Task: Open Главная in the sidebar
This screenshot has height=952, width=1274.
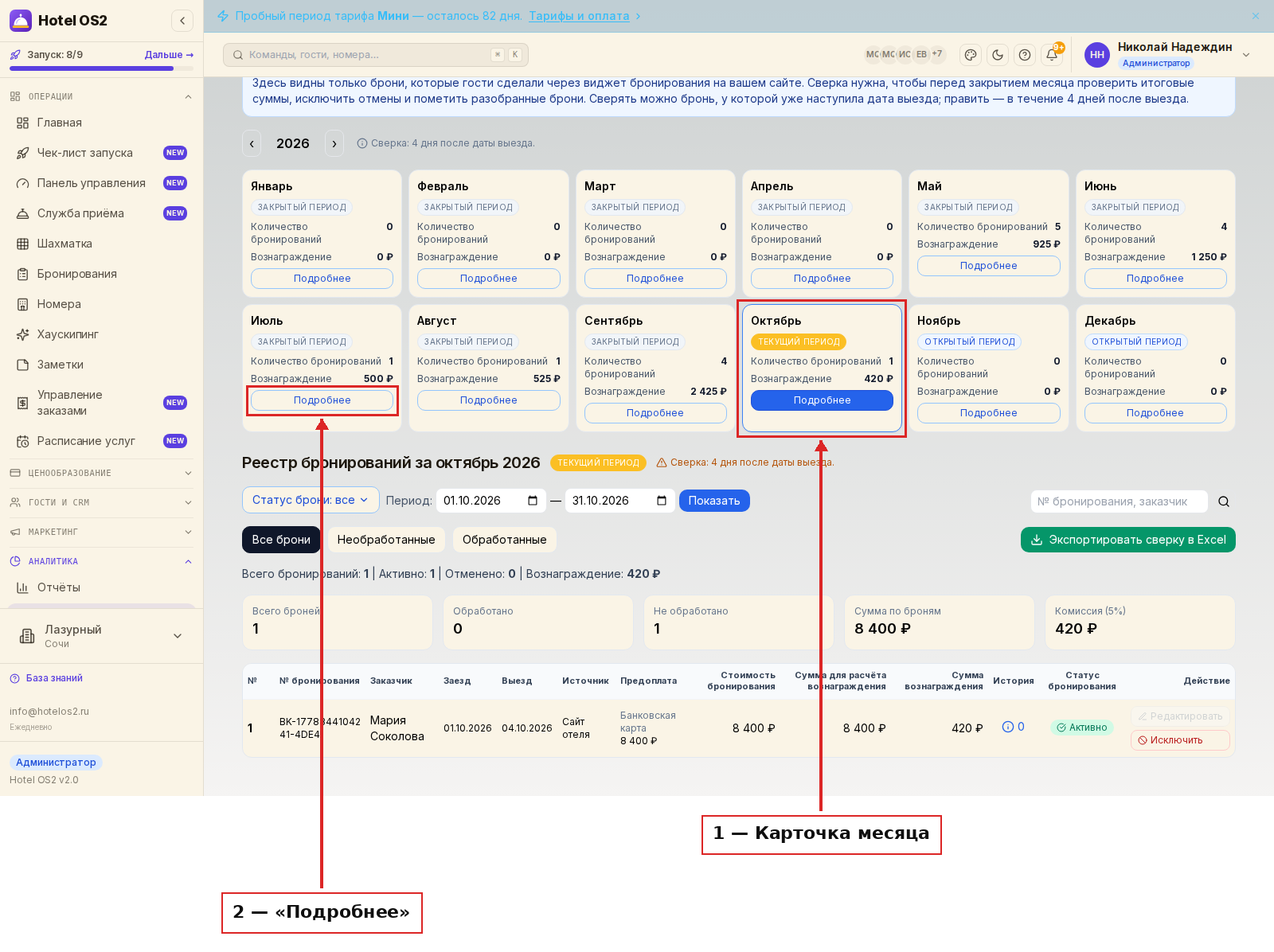Action: pos(102,123)
